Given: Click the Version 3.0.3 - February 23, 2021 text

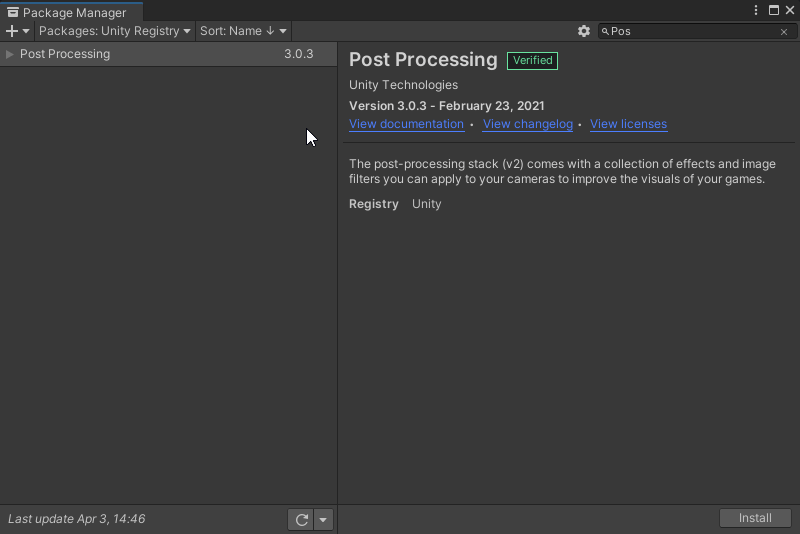Looking at the screenshot, I should tap(446, 106).
